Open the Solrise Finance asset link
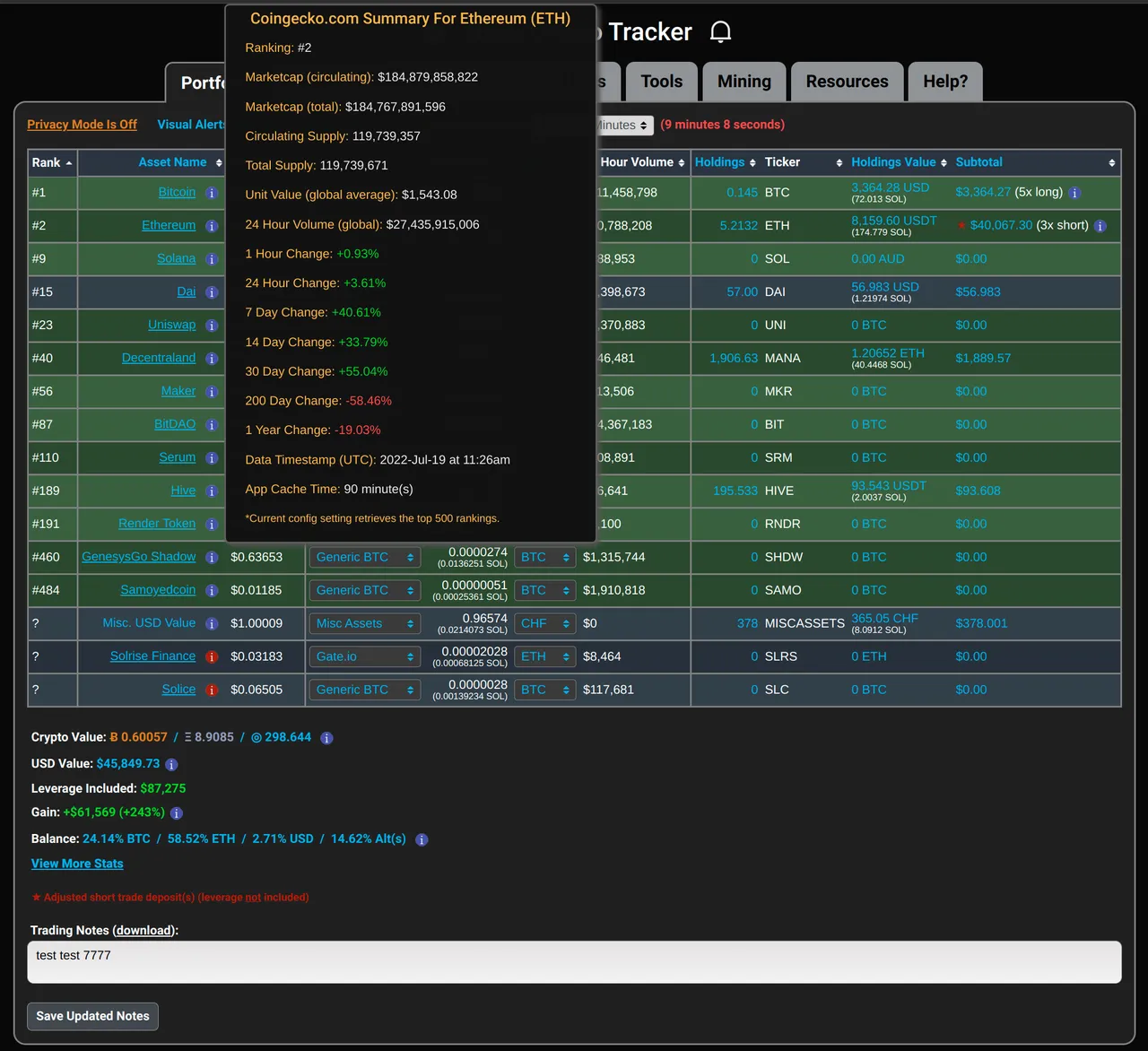The height and width of the screenshot is (1051, 1148). (152, 657)
